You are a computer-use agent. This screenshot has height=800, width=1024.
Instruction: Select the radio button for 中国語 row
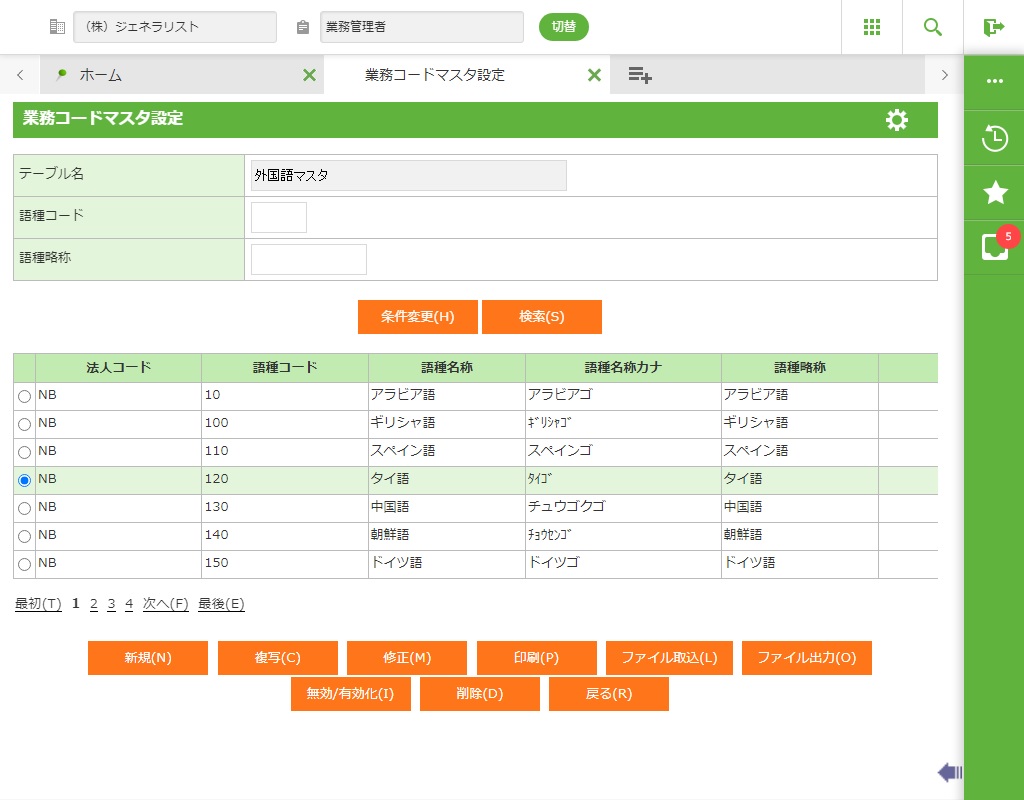[25, 508]
